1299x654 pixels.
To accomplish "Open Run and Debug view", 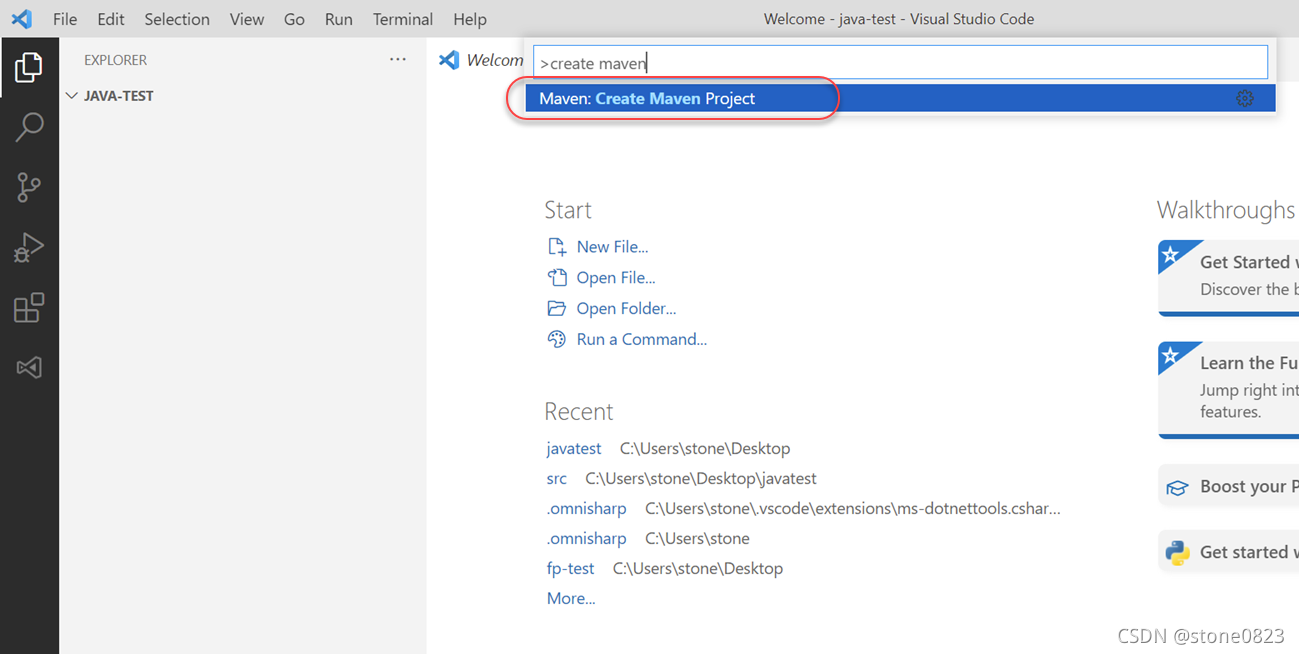I will (x=29, y=247).
